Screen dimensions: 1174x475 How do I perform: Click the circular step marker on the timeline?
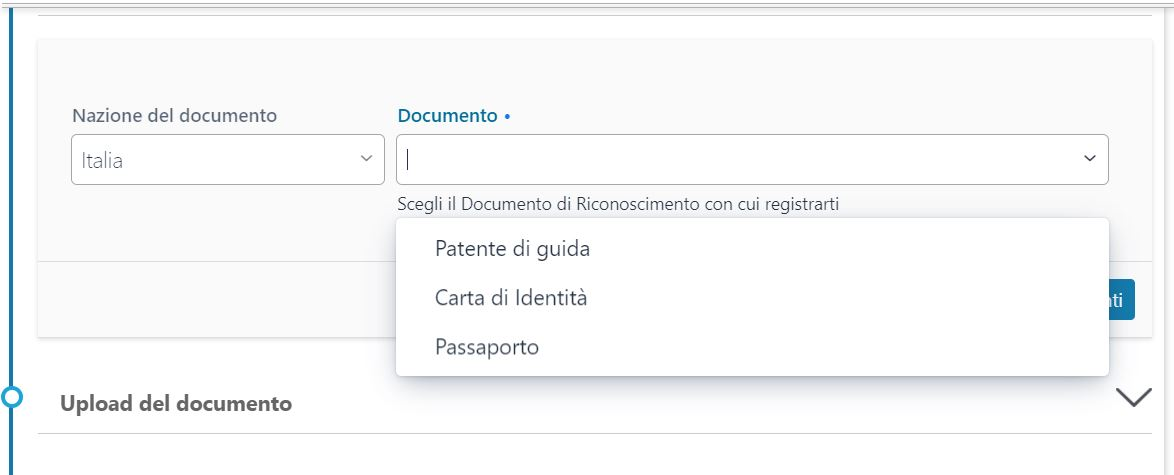[12, 397]
